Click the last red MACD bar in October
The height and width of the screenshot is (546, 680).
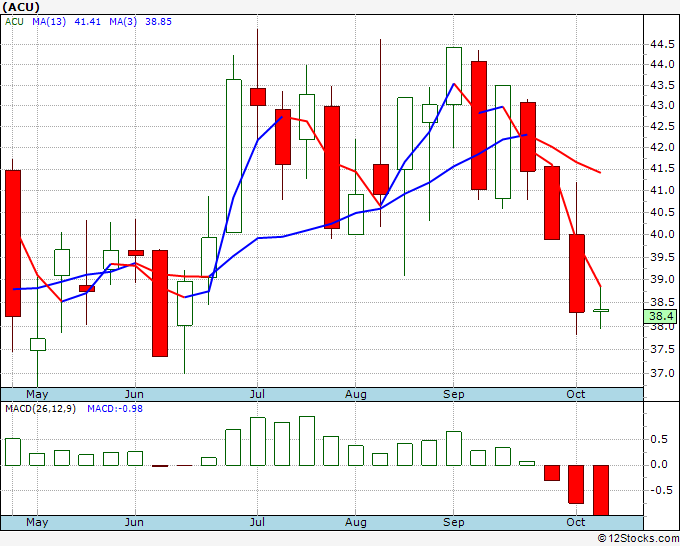coord(601,490)
